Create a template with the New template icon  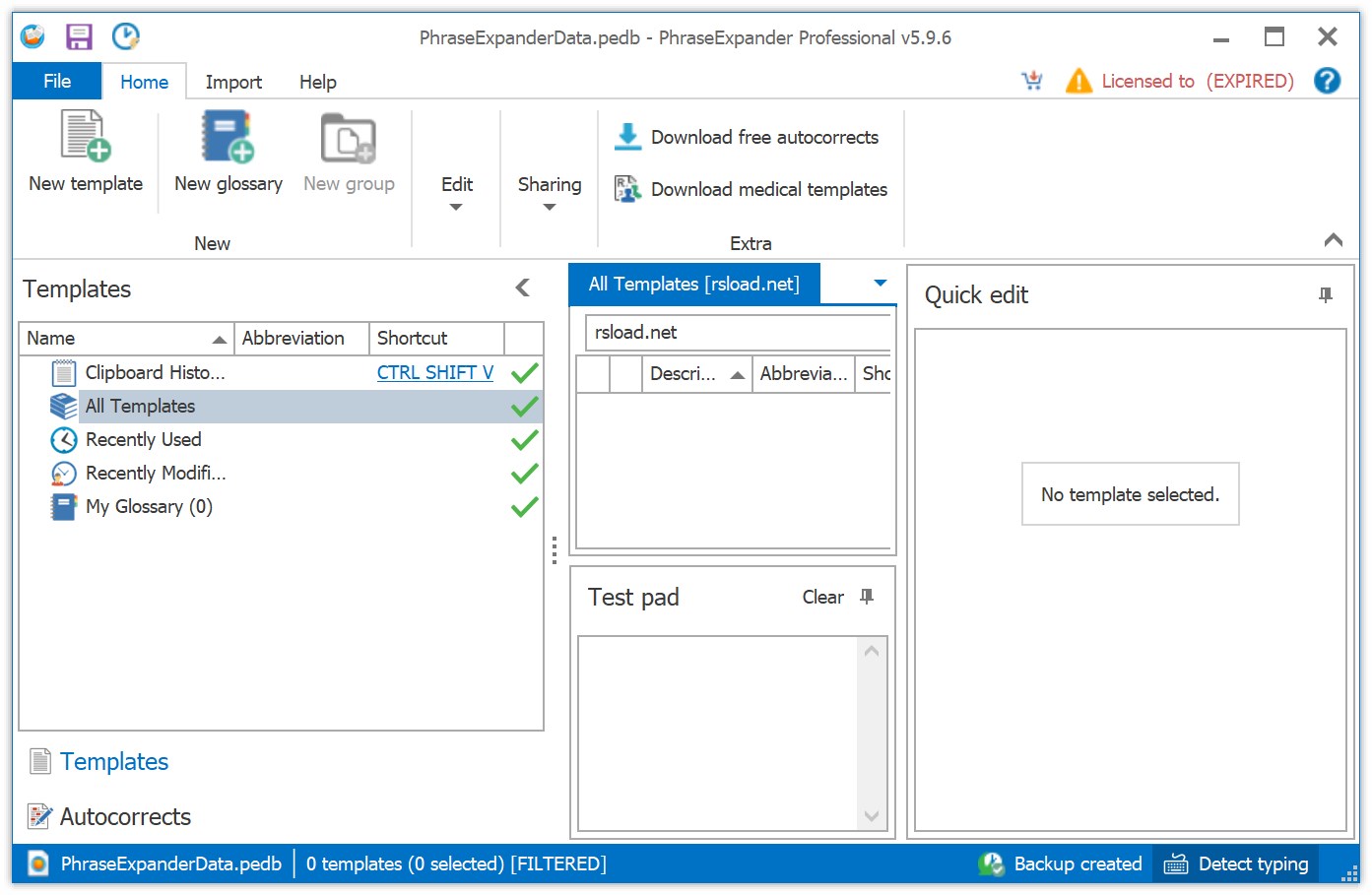pos(83,138)
